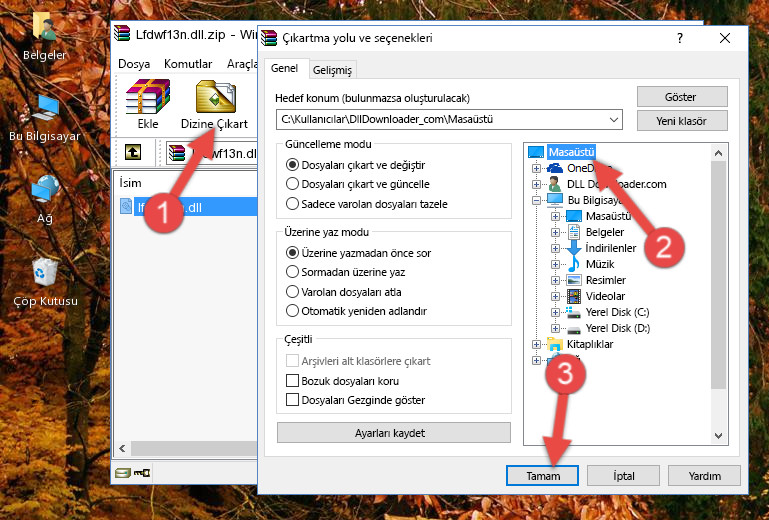Viewport: 769px width, 520px height.
Task: Expand the Videolar tree node
Action: (x=555, y=296)
